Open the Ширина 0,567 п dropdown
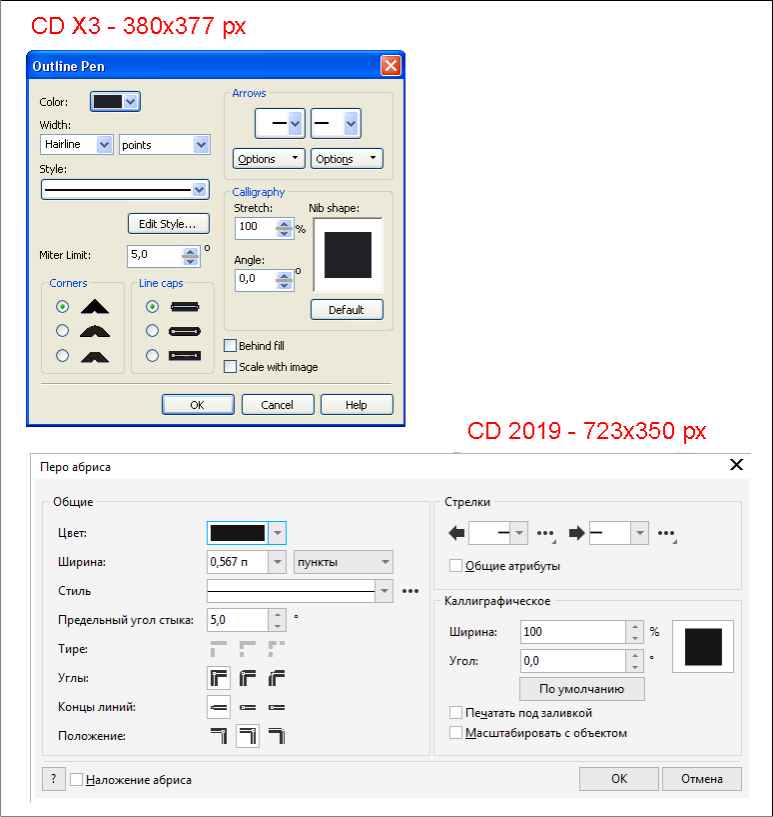 (x=277, y=562)
